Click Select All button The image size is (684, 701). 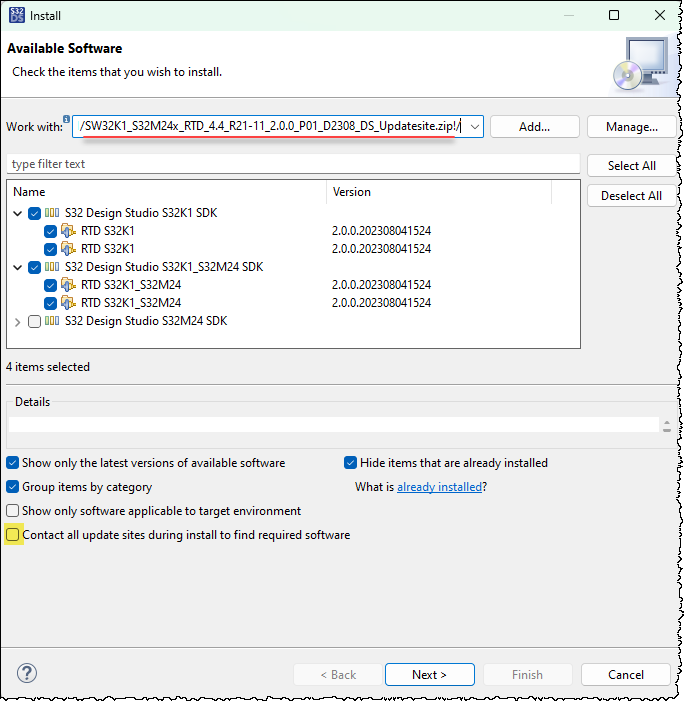click(632, 166)
